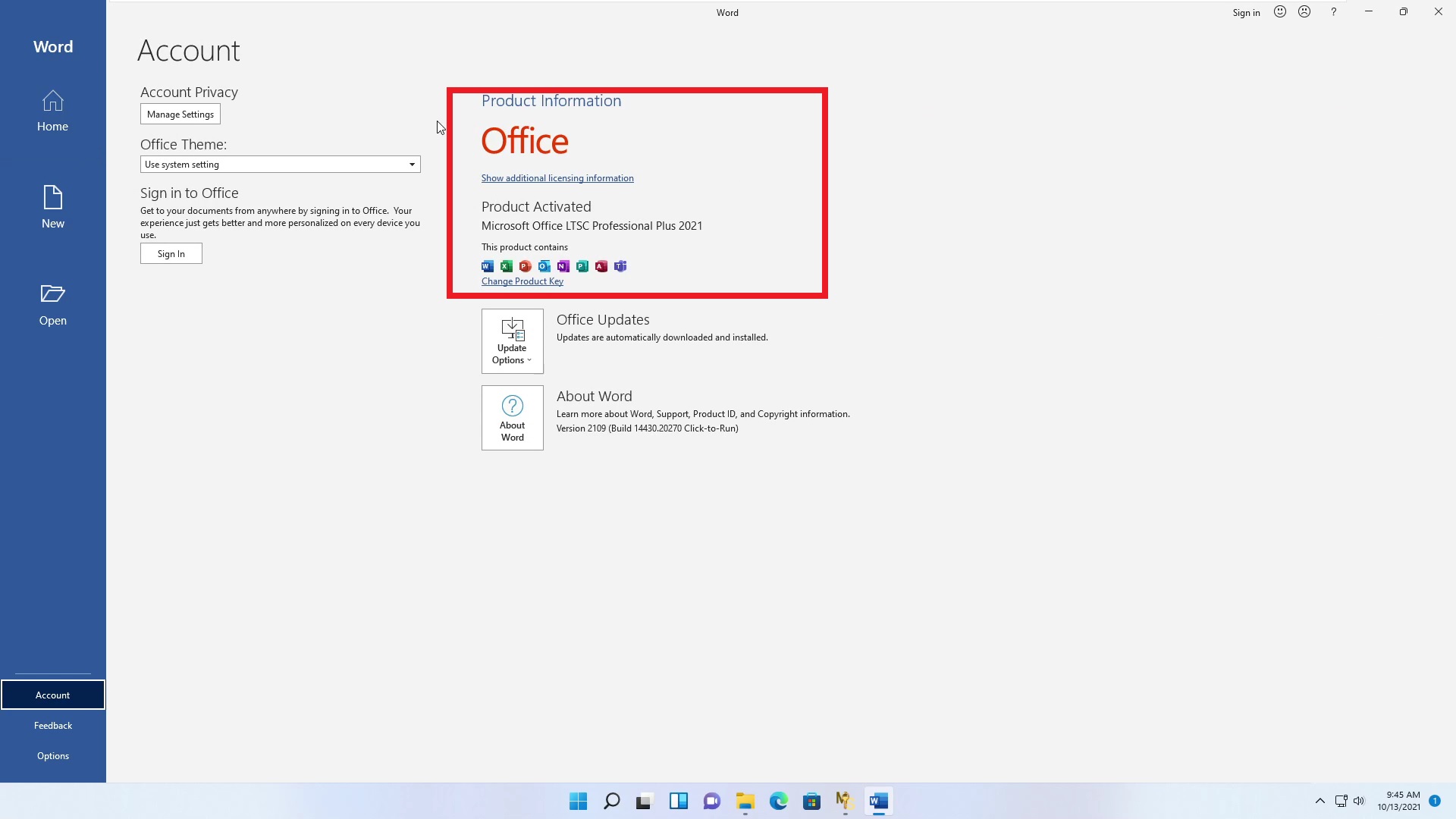
Task: Click 'Microsoft Office LTSC Professional Plus 2021' text
Action: coord(591,226)
